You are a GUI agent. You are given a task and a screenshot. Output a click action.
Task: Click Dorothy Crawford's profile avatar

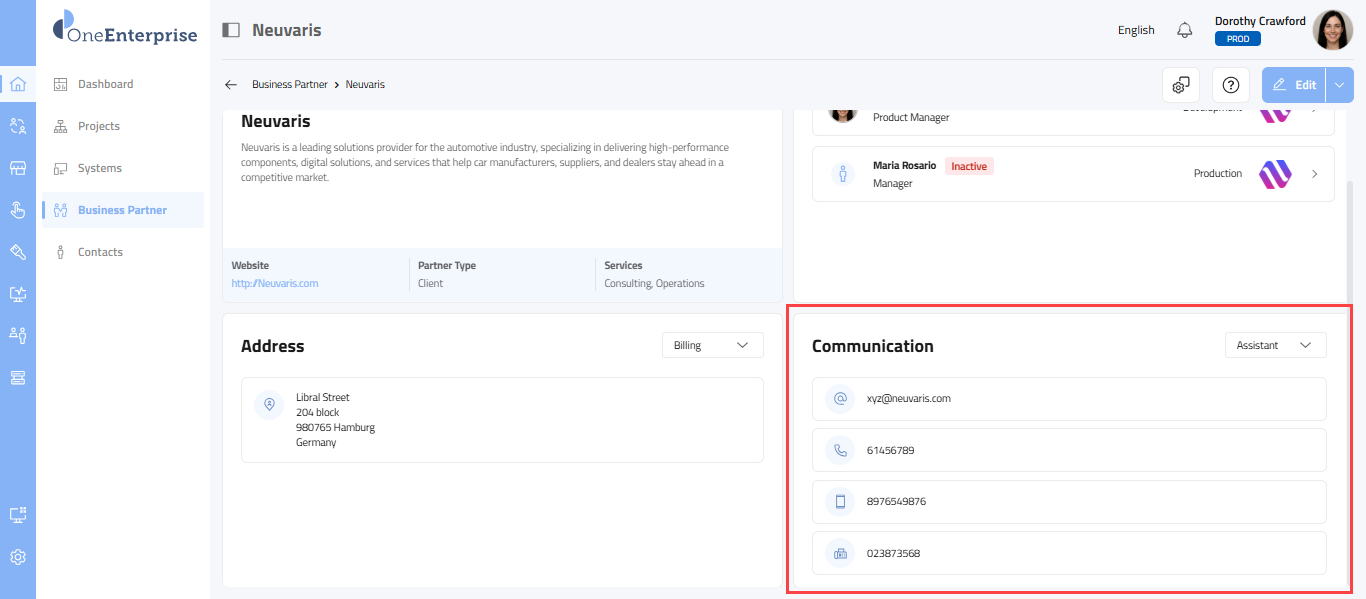[x=1332, y=30]
